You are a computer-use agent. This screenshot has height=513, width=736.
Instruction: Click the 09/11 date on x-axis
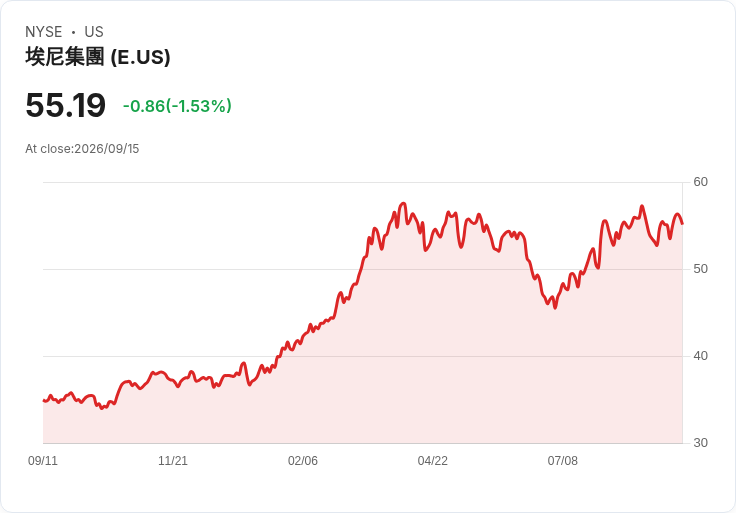(43, 461)
